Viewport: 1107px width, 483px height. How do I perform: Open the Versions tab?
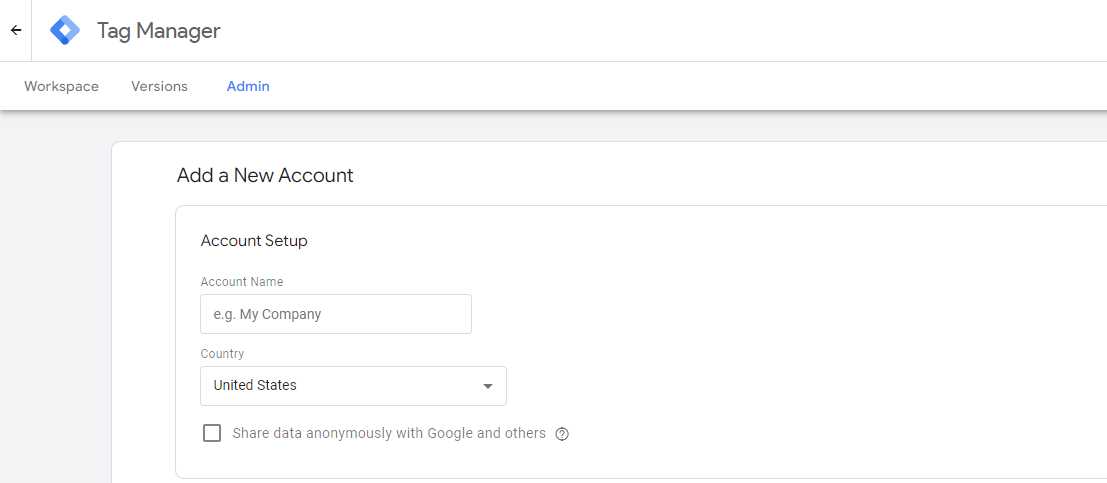pos(159,86)
